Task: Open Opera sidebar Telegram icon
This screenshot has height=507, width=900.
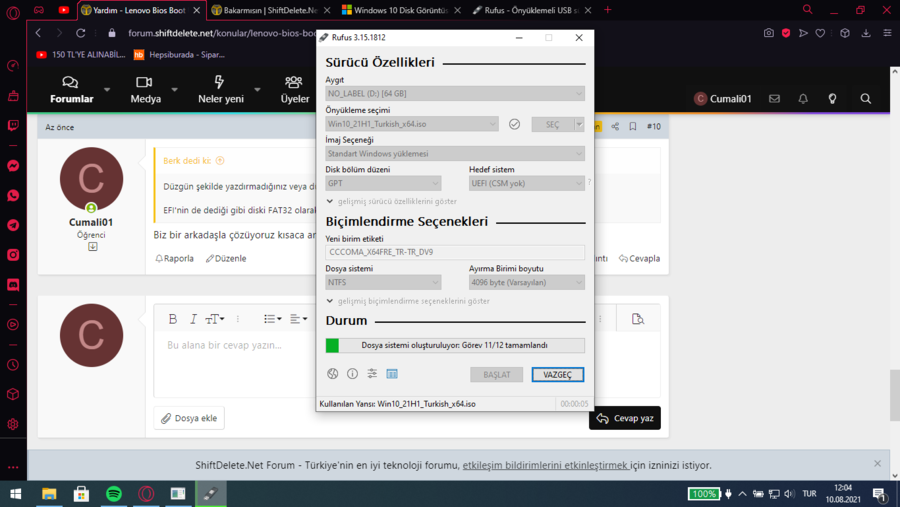Action: 13,225
